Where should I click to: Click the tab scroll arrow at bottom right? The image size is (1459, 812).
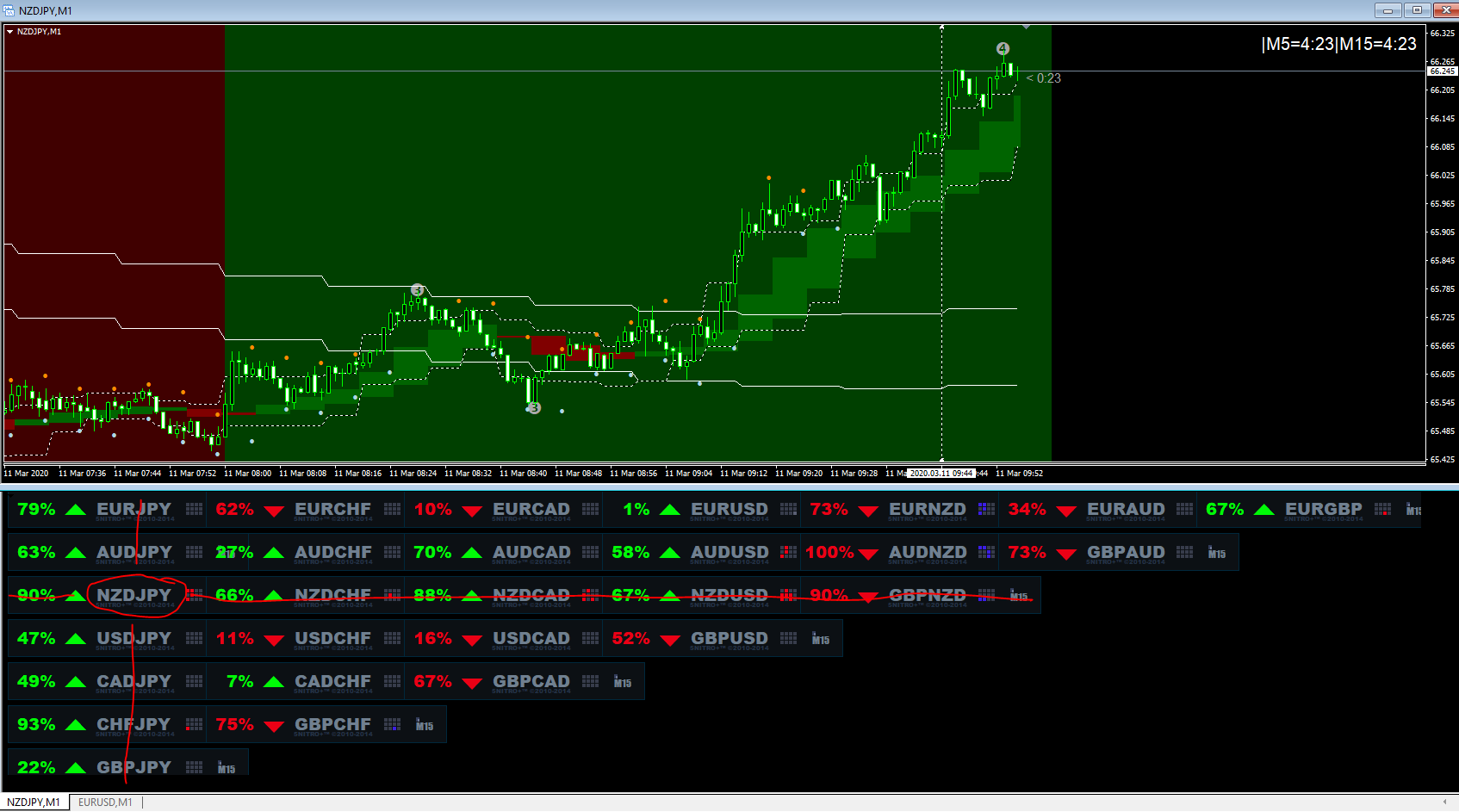[1444, 802]
